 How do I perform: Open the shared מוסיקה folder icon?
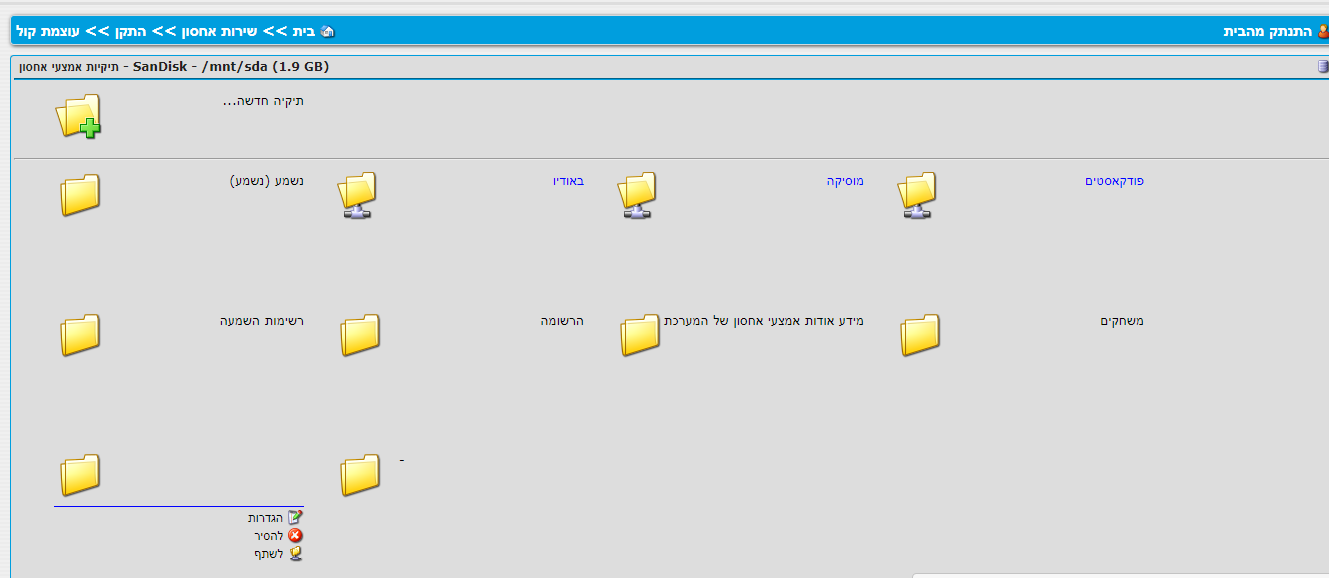(x=639, y=195)
